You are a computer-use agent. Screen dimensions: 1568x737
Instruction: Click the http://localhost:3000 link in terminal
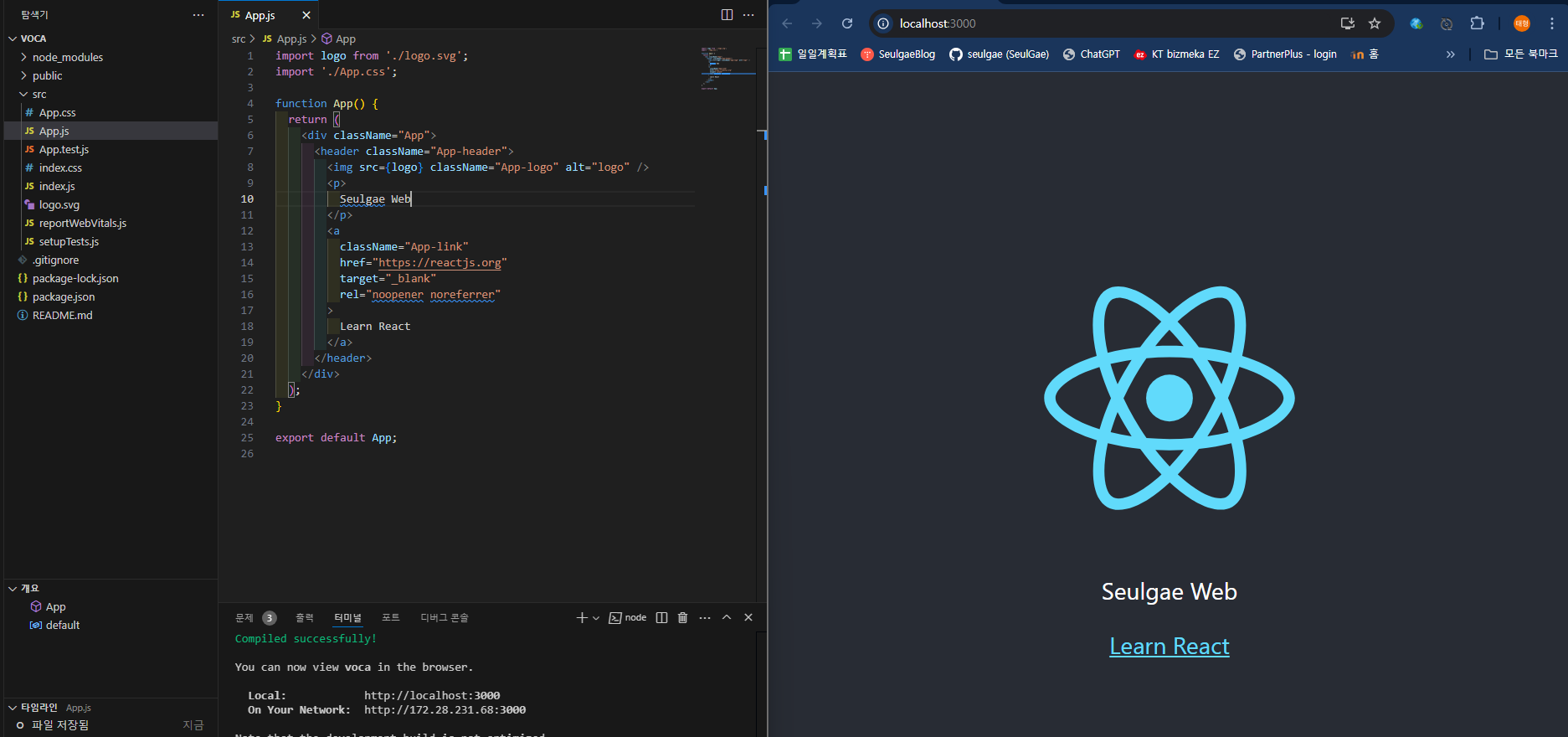pos(432,696)
